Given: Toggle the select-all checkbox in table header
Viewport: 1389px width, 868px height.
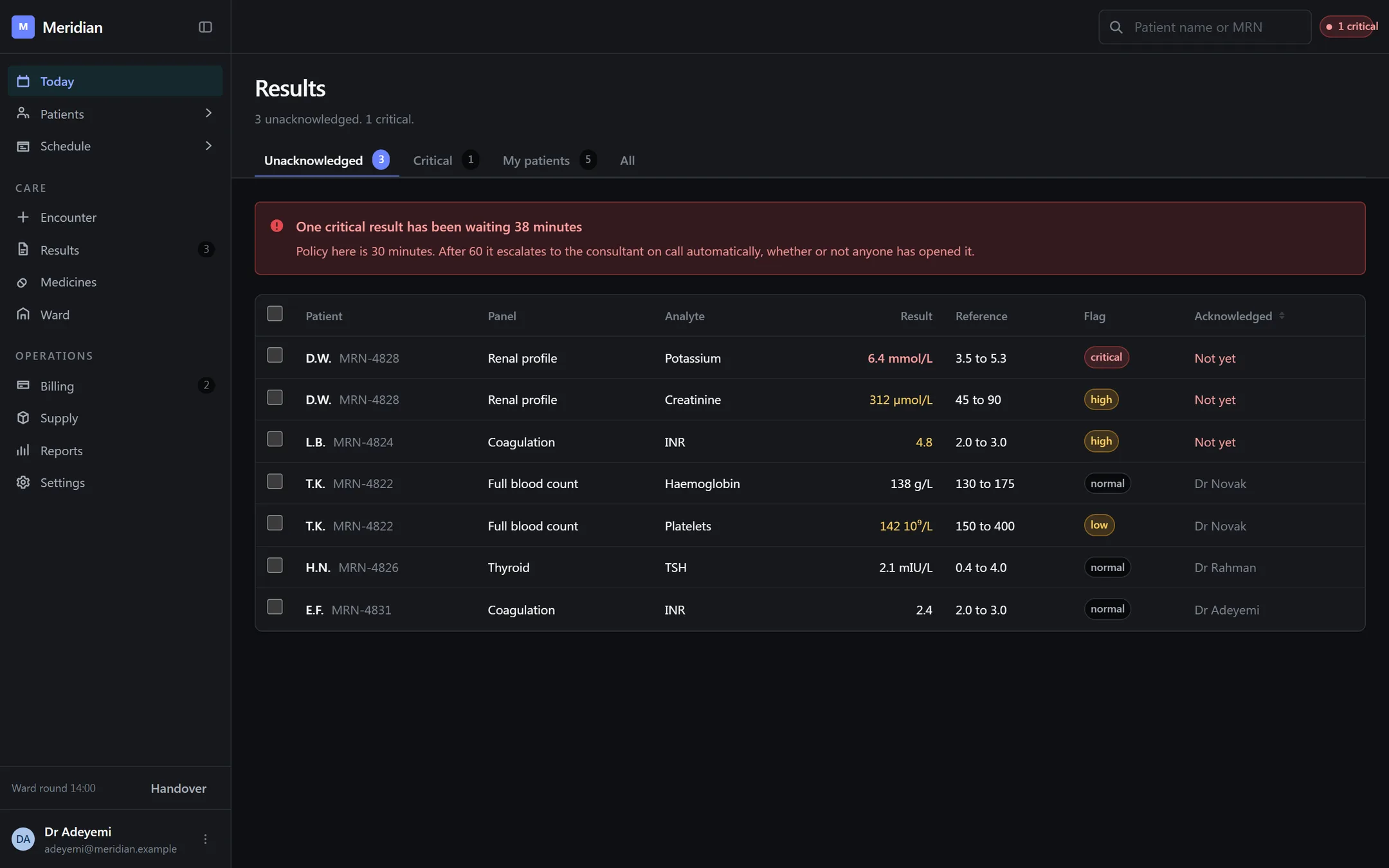Looking at the screenshot, I should 275,314.
